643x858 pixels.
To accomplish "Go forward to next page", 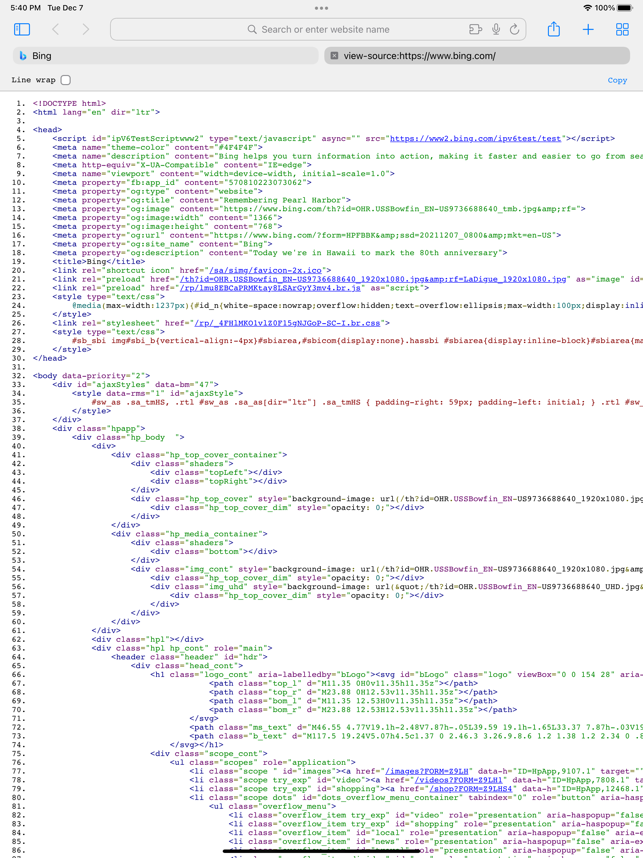I will (85, 30).
